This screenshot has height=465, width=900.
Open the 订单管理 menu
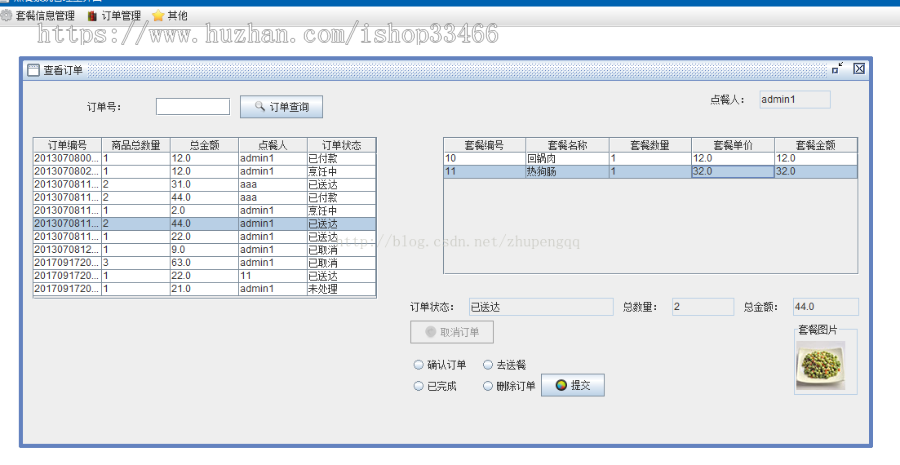click(114, 16)
